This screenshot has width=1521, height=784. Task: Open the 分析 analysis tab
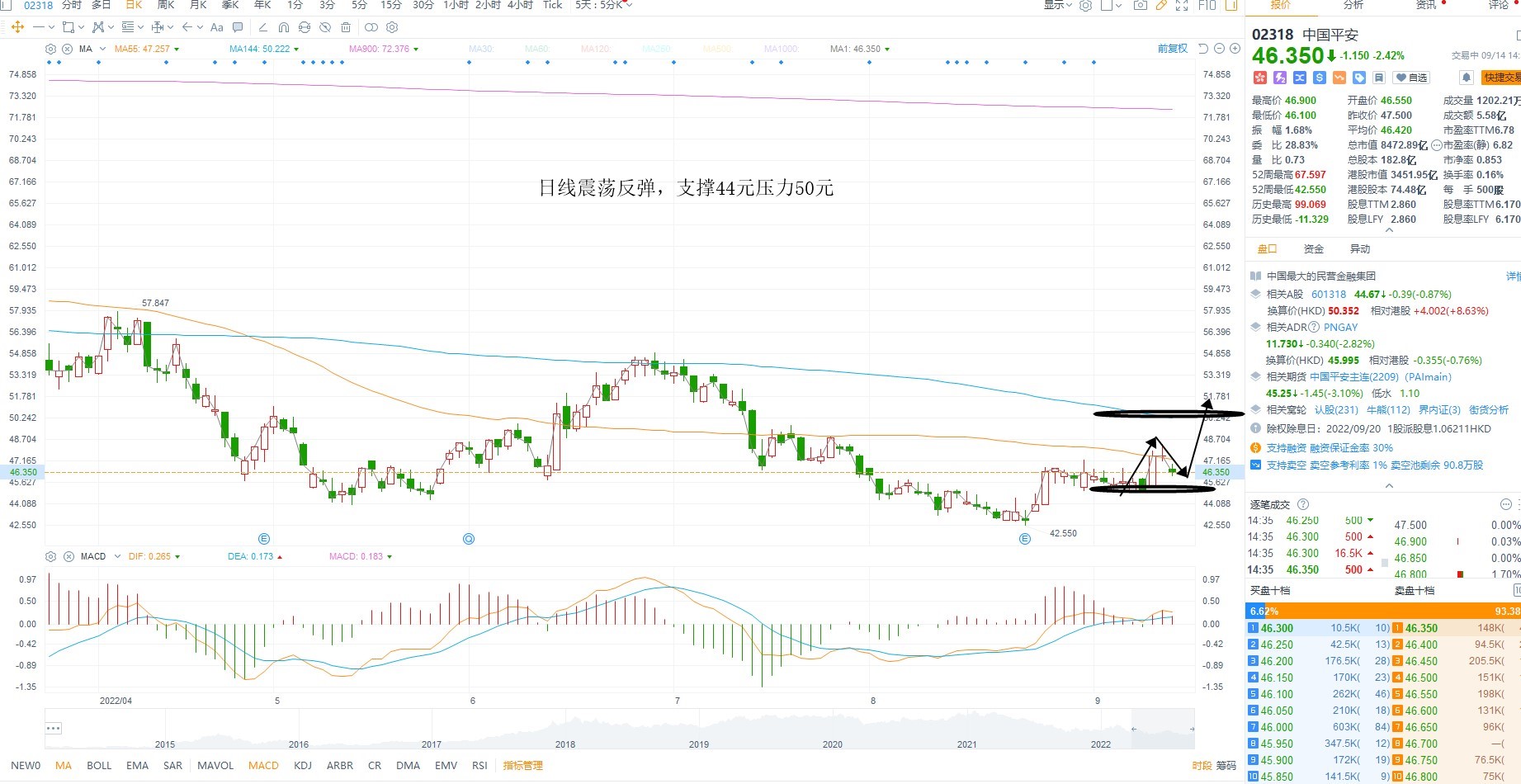point(1353,5)
